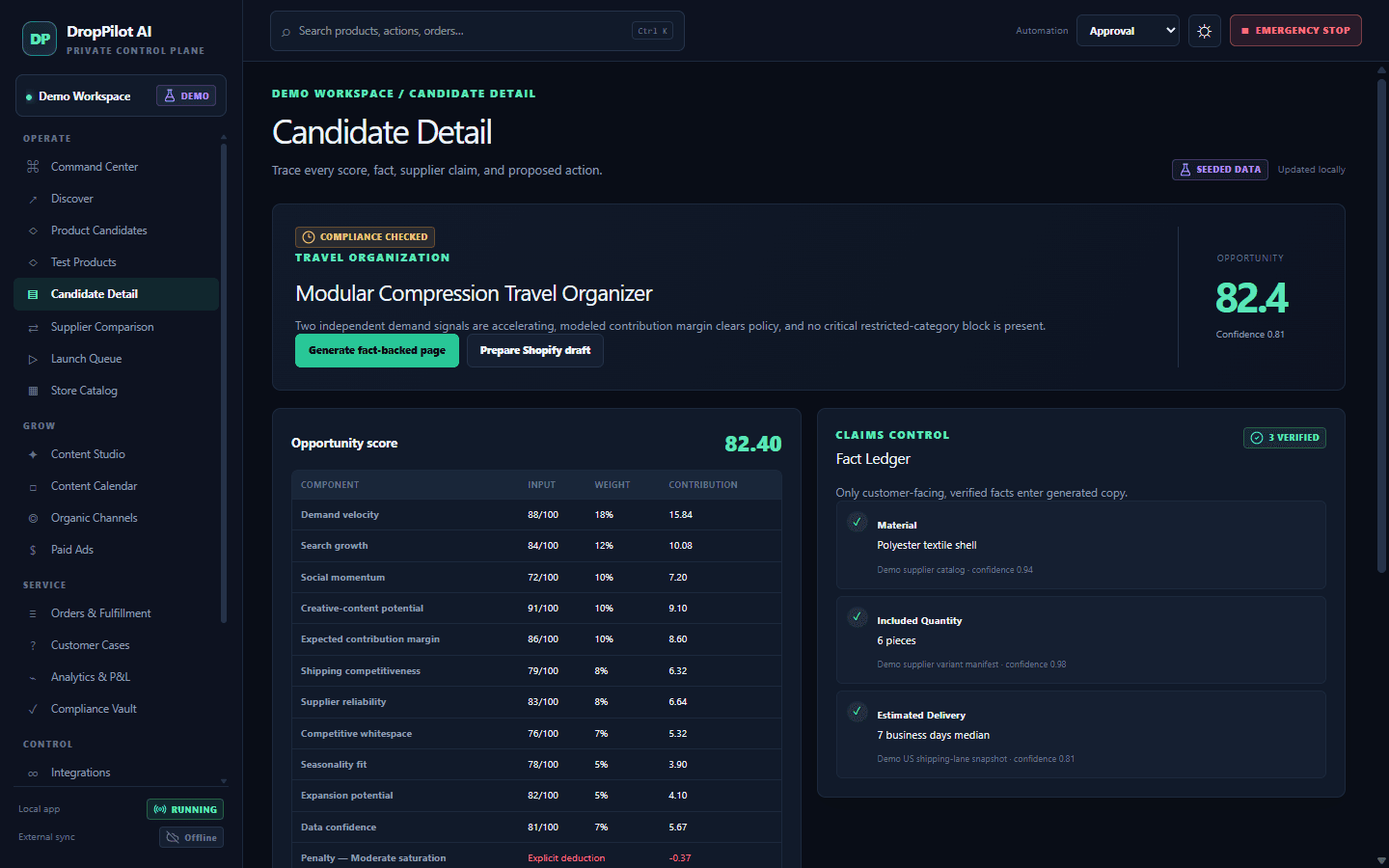The image size is (1389, 868).
Task: Click the search products input field
Action: [x=477, y=31]
